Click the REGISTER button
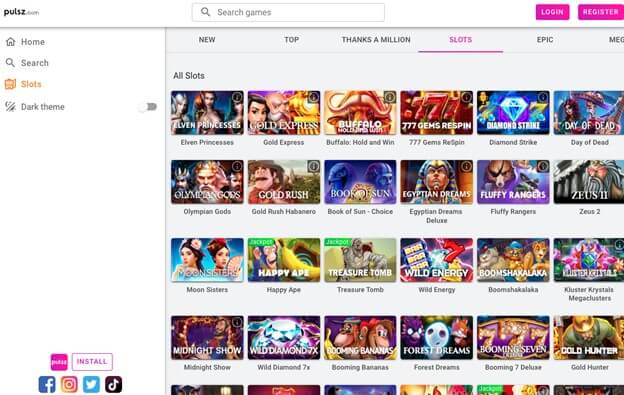The image size is (624, 395). click(x=601, y=12)
